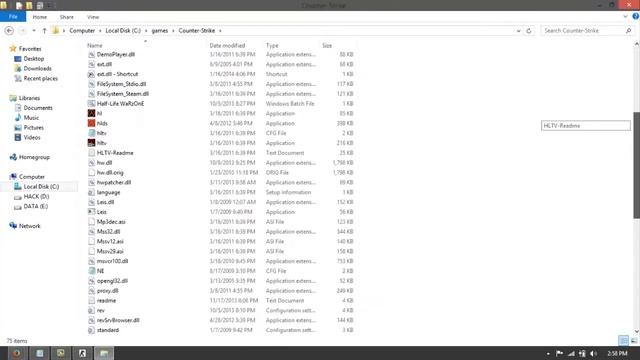
Task: Select the language setup information icon
Action: 91,192
